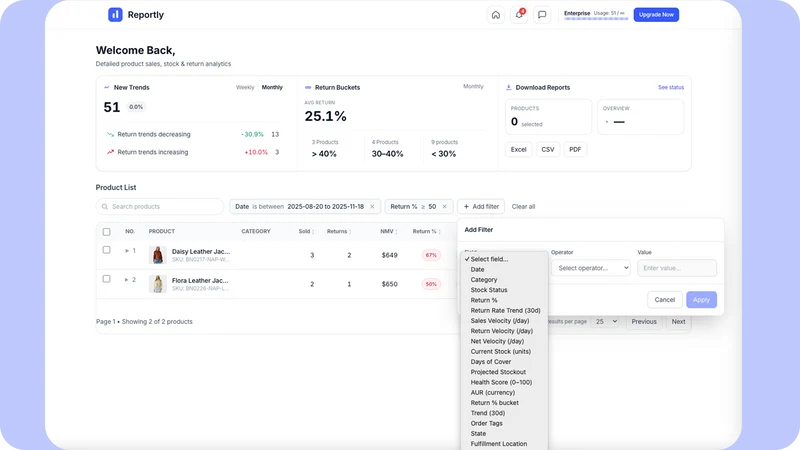Image resolution: width=800 pixels, height=450 pixels.
Task: Select AUR (currency) option
Action: [504, 392]
